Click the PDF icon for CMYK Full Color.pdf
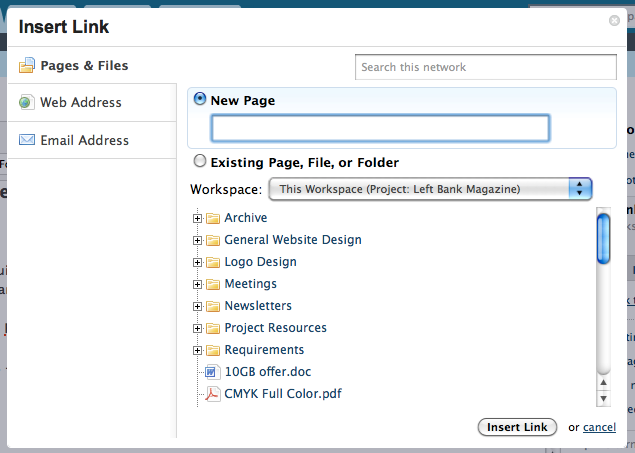This screenshot has height=453, width=635. pyautogui.click(x=211, y=394)
